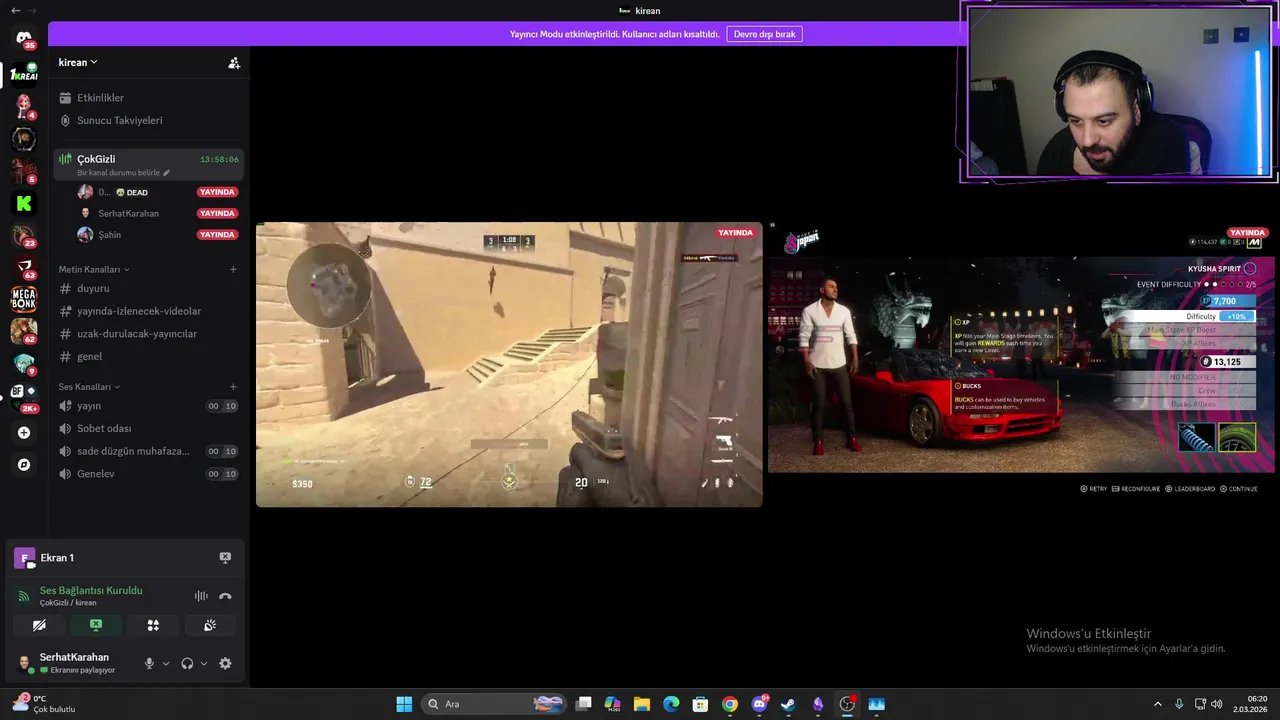Open Discord direct messages home icon
This screenshot has width=1280, height=720.
coord(24,39)
